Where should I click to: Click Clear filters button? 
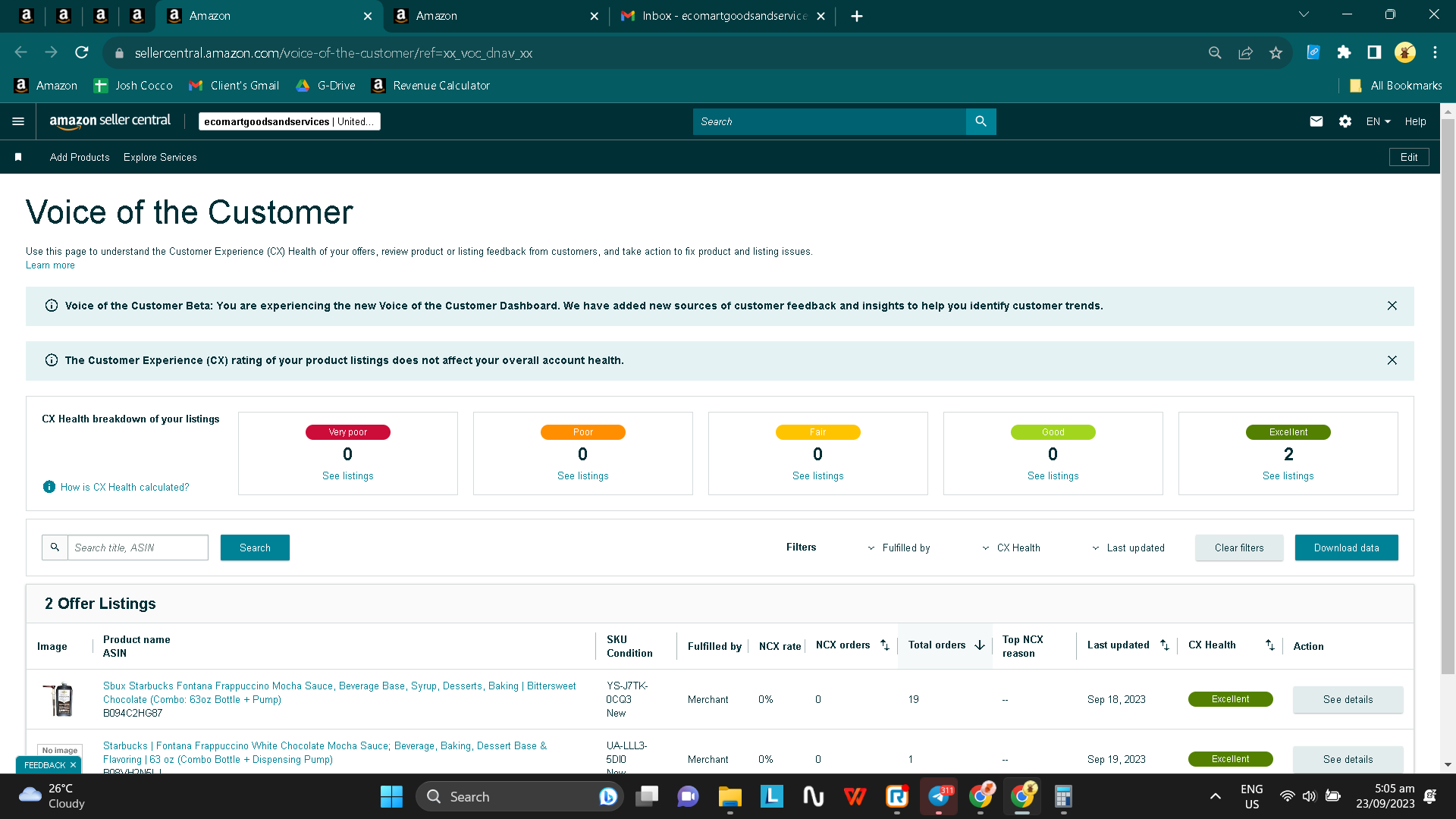(1239, 548)
